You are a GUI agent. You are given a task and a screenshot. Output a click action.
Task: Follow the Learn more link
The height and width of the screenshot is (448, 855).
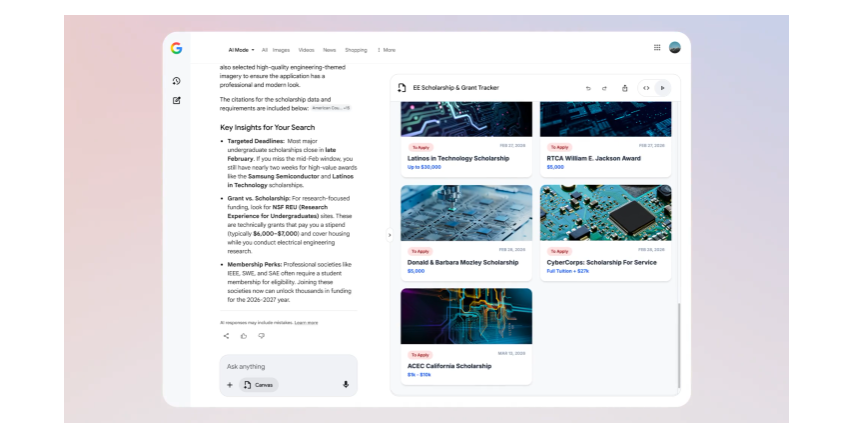coord(306,323)
